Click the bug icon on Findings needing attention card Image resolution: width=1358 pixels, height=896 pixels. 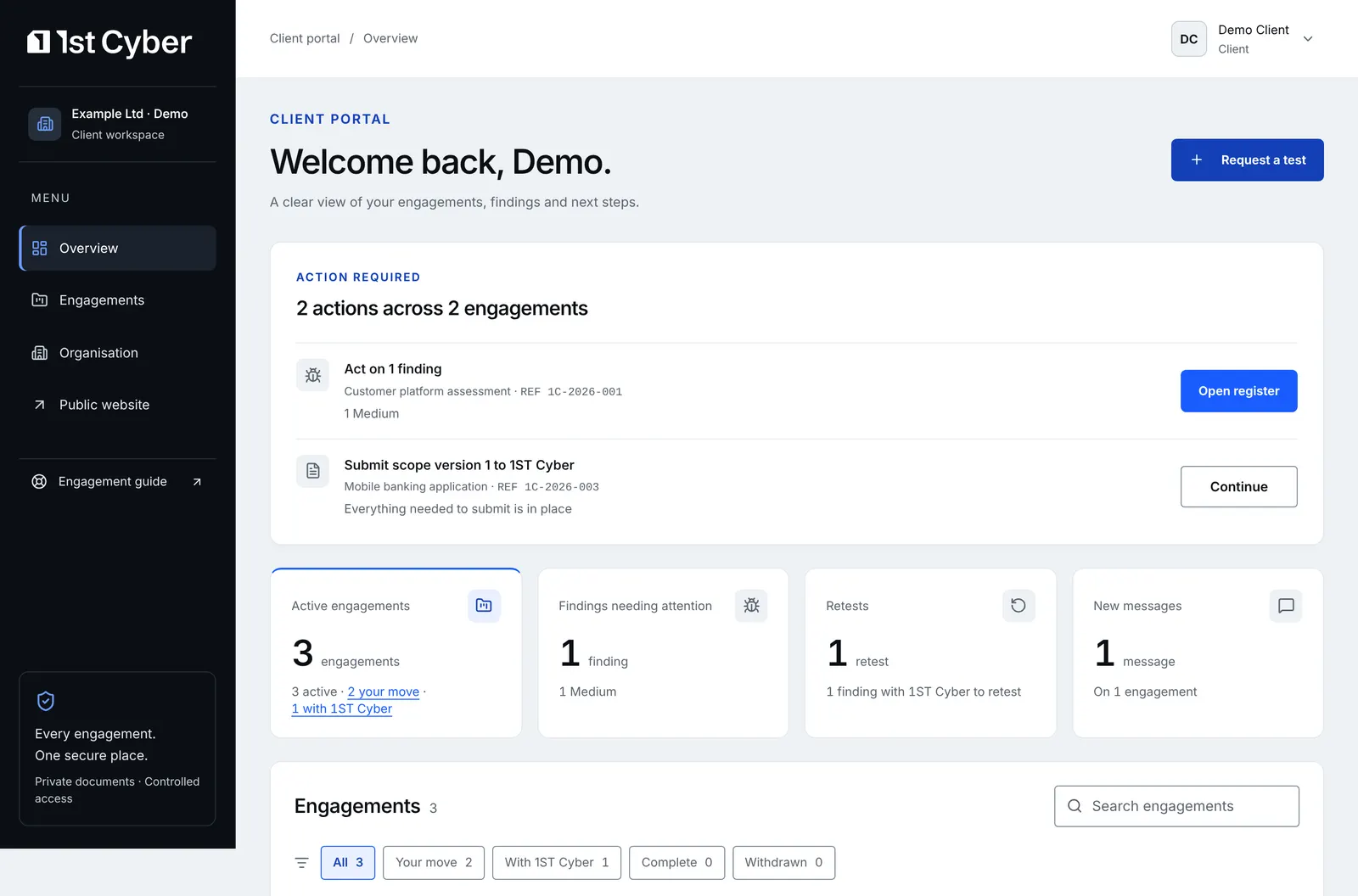[x=751, y=606]
